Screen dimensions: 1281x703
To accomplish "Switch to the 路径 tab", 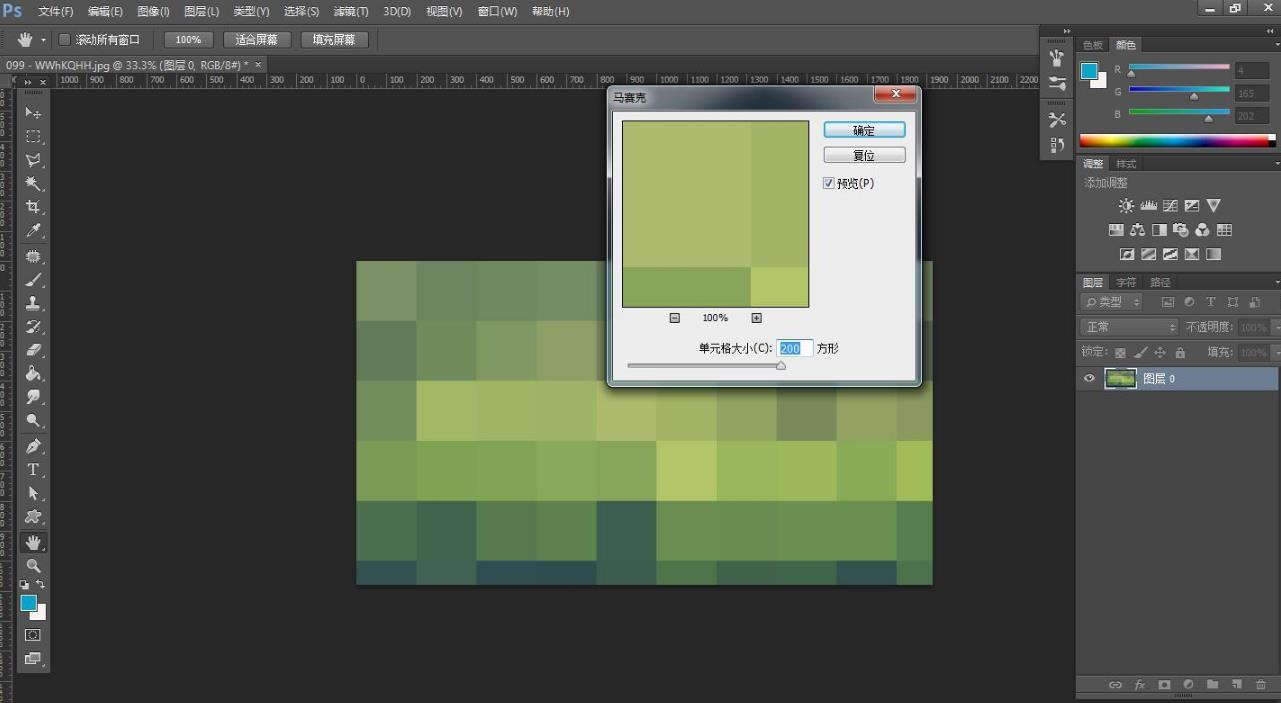I will tap(1160, 282).
